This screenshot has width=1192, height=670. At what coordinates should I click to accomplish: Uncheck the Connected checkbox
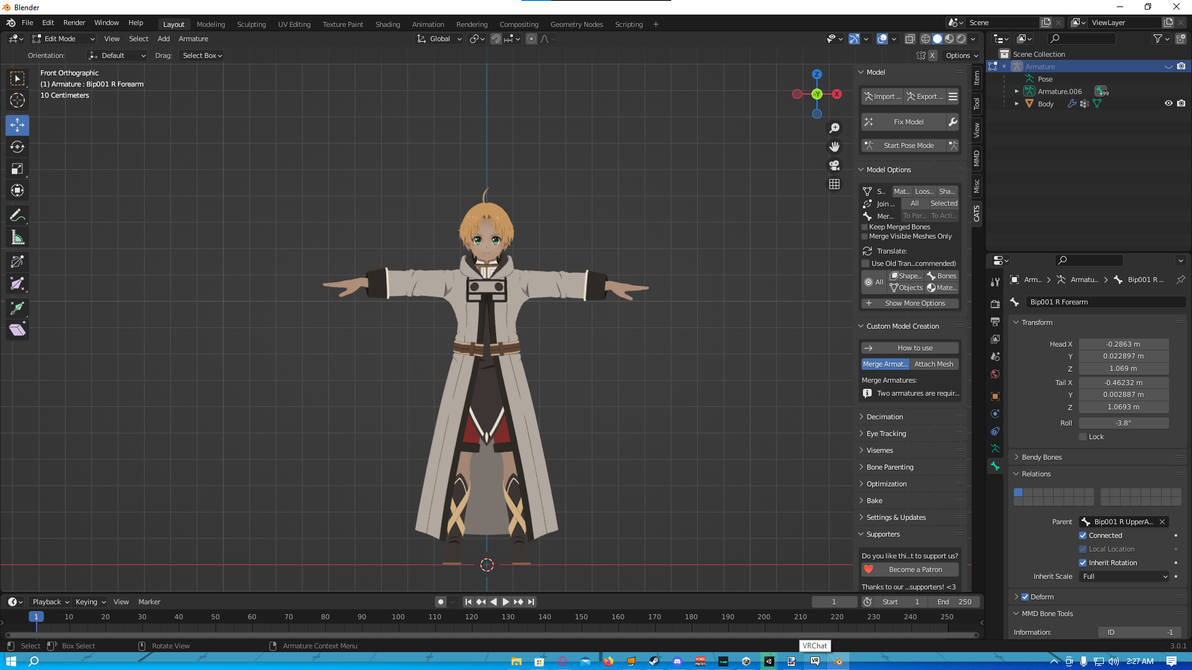point(1083,535)
